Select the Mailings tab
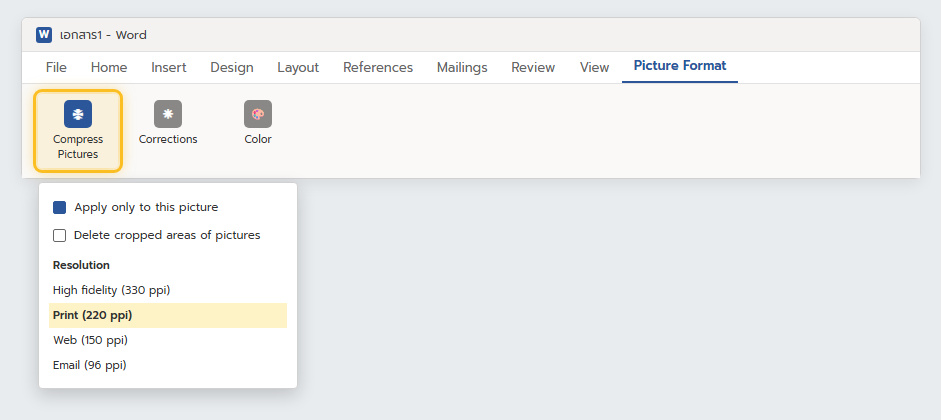This screenshot has width=941, height=420. click(x=462, y=68)
